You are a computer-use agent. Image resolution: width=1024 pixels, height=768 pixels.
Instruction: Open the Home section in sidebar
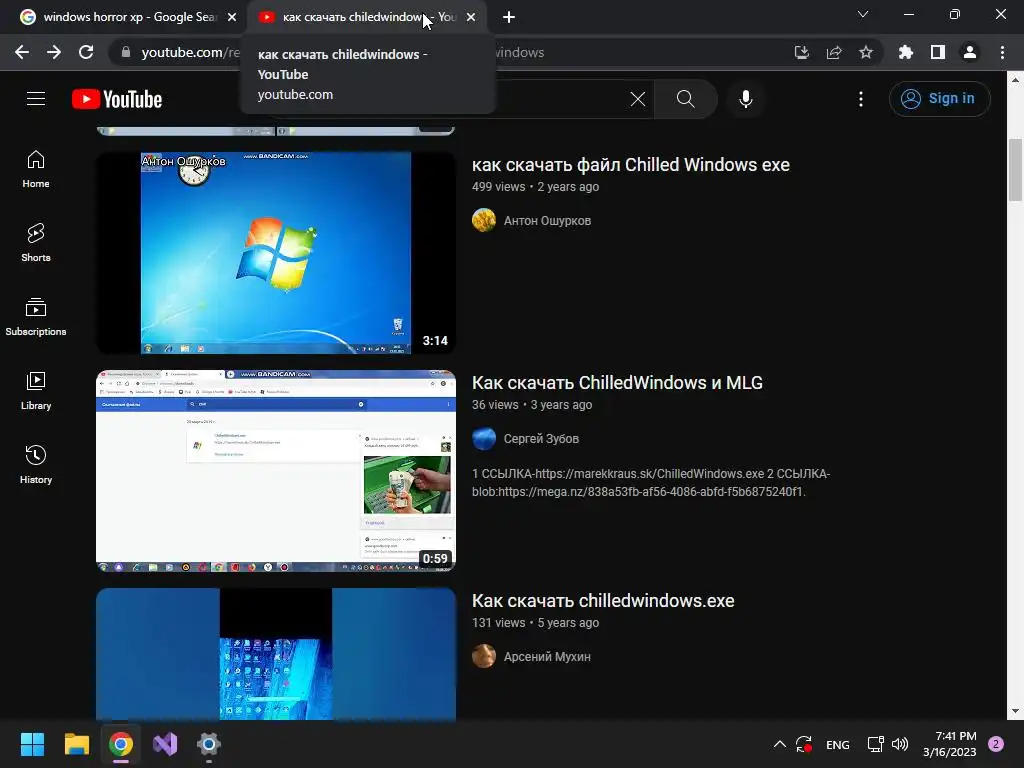tap(36, 169)
